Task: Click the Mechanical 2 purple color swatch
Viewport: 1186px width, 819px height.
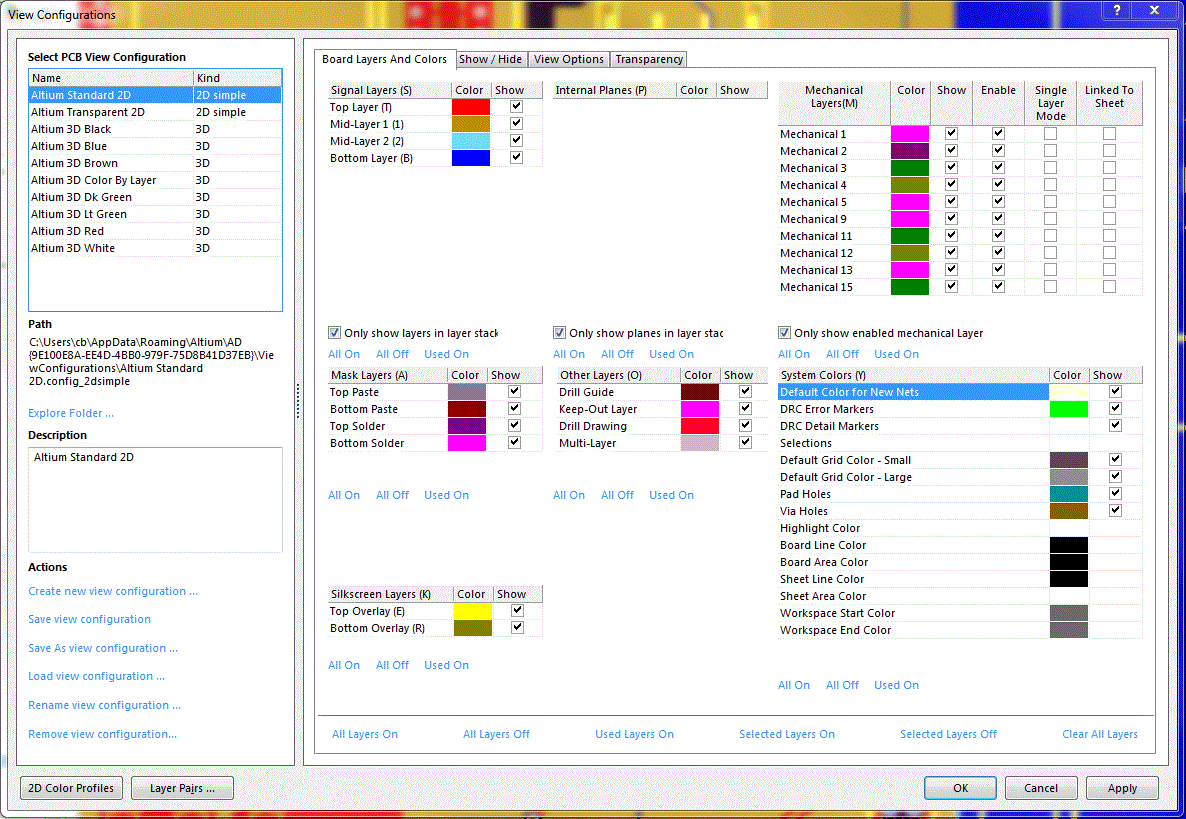Action: 909,150
